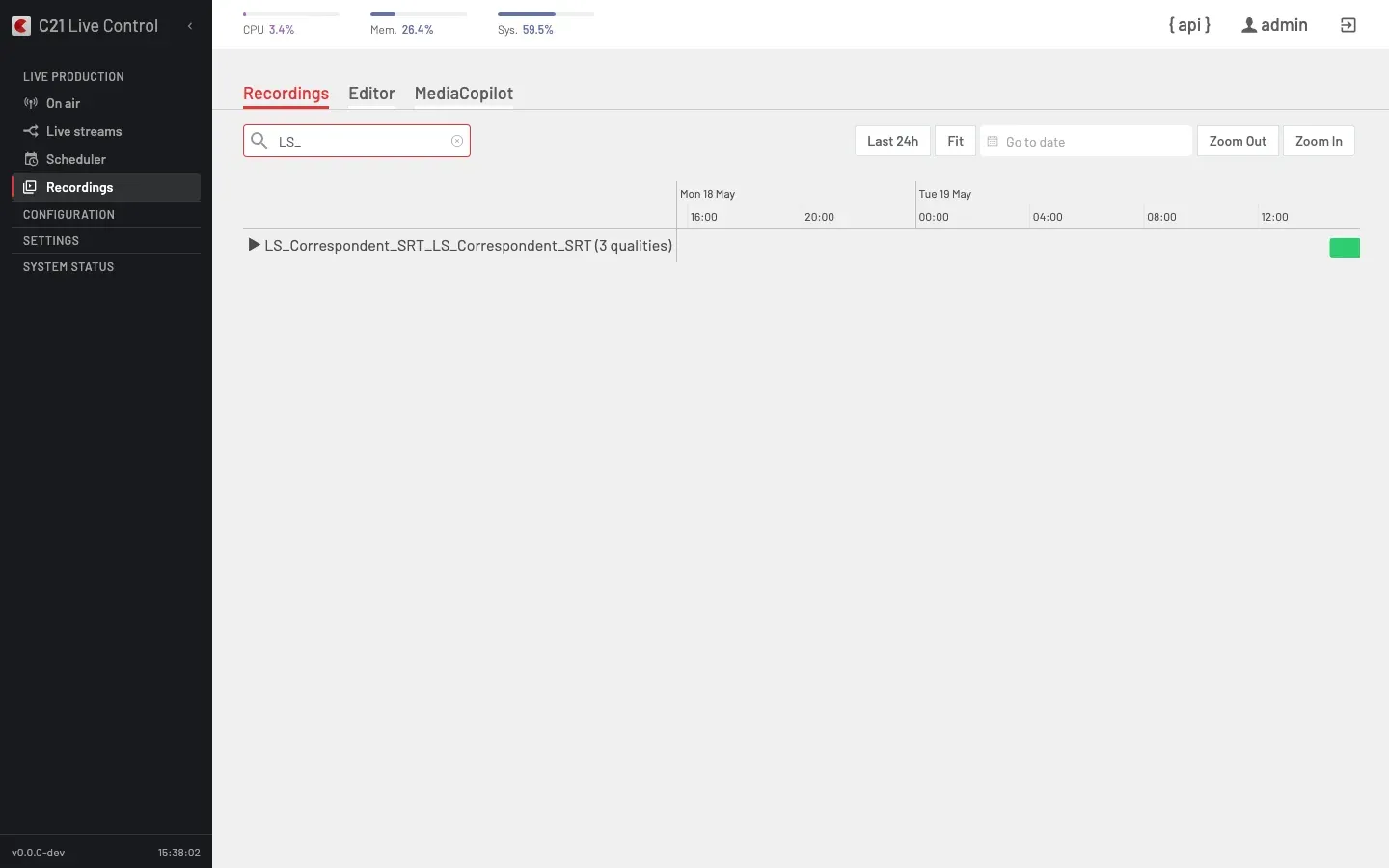Click the CPU 3.4% value
The height and width of the screenshot is (868, 1389).
(282, 30)
